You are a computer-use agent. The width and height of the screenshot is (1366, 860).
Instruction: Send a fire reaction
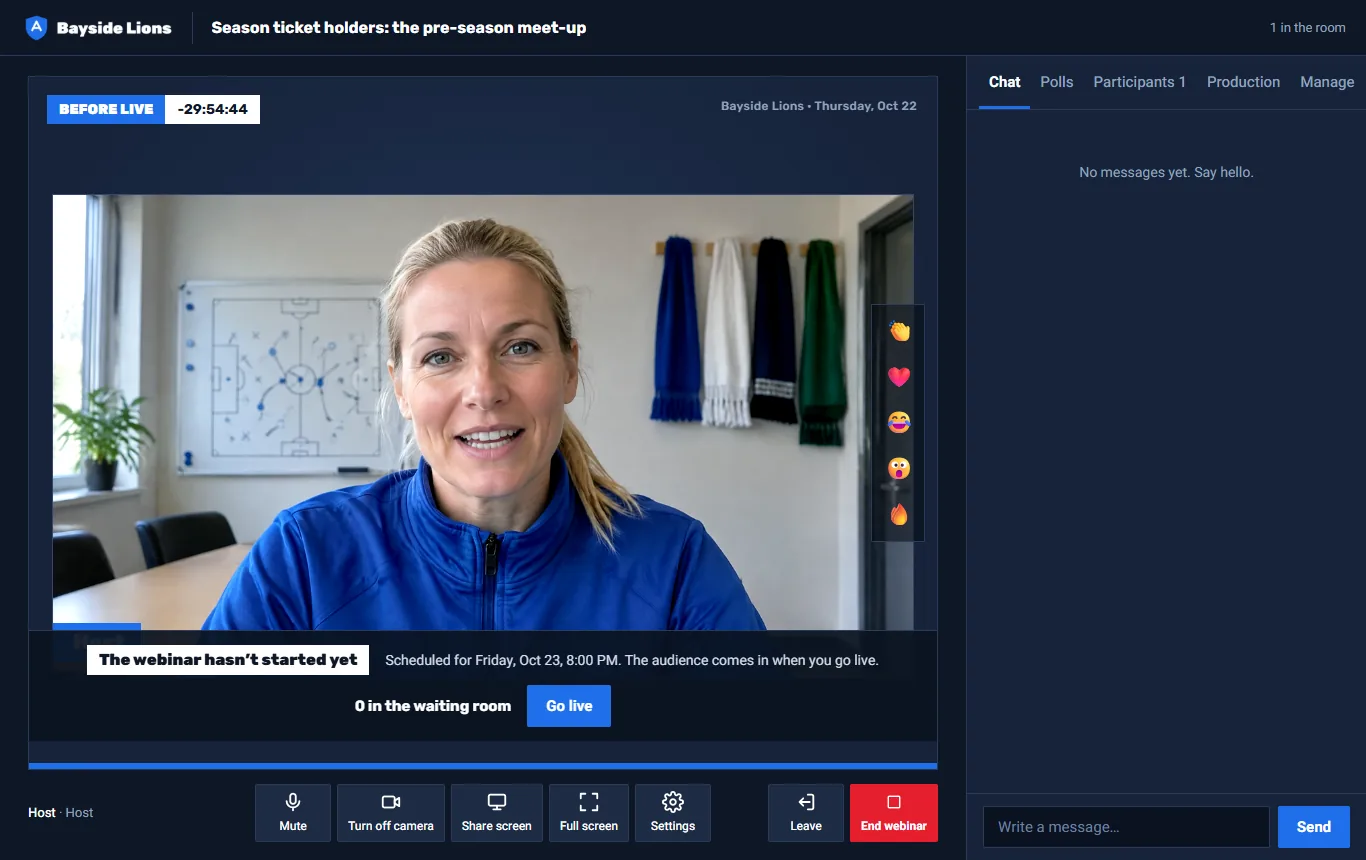point(899,514)
